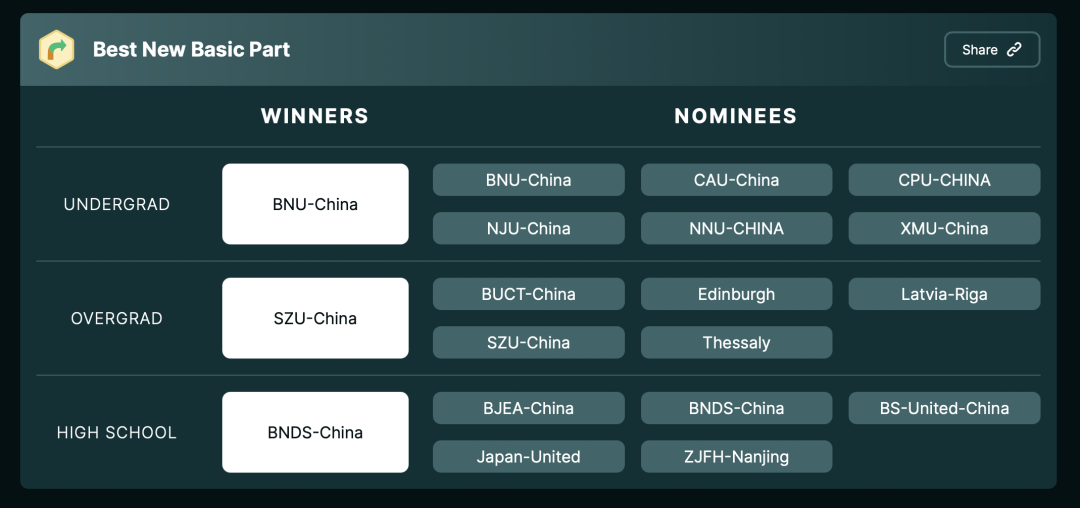Open the BNDS-China high school winner card
Image resolution: width=1080 pixels, height=508 pixels.
(x=315, y=432)
